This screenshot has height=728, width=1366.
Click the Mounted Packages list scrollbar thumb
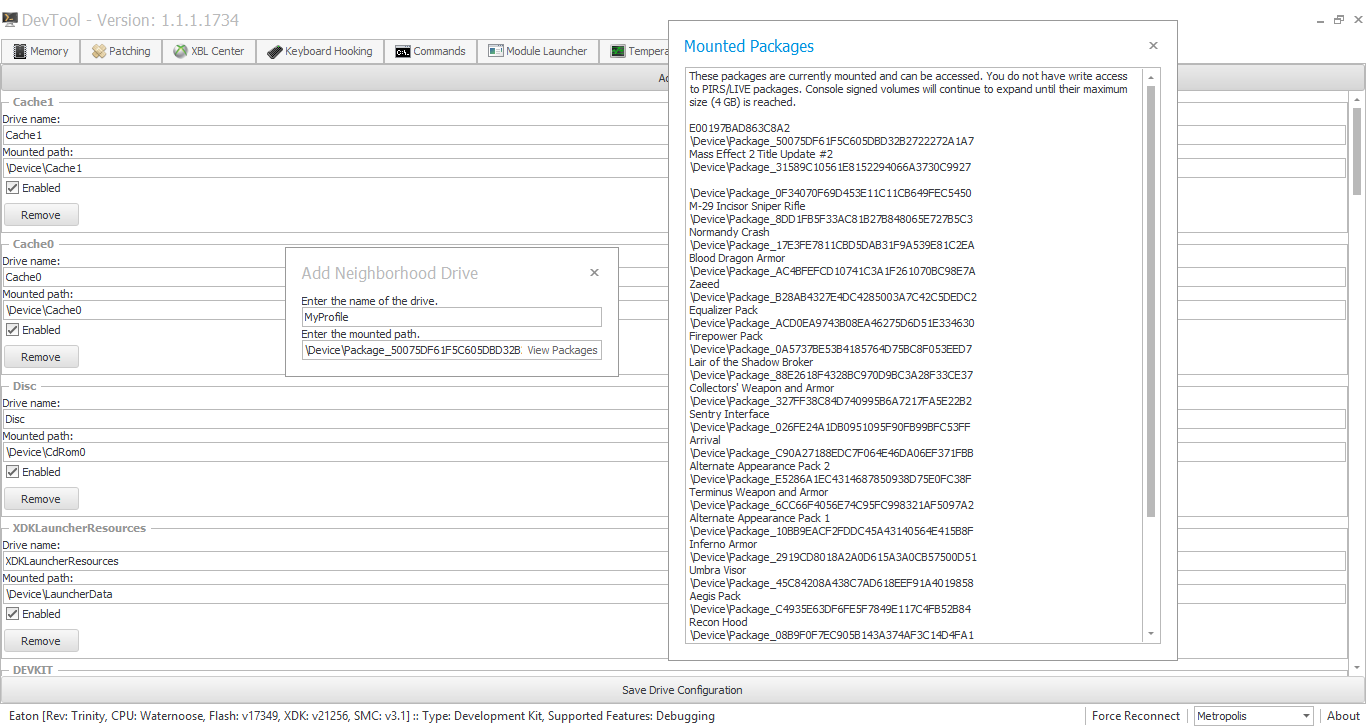pos(1151,300)
